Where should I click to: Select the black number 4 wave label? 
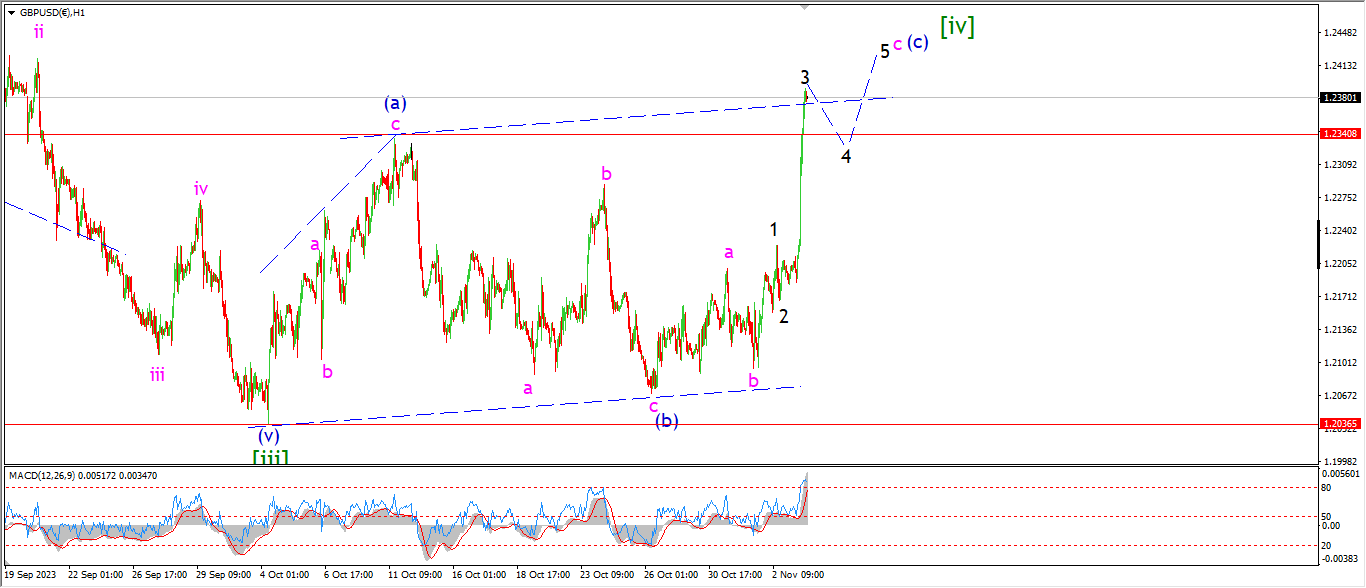click(846, 157)
